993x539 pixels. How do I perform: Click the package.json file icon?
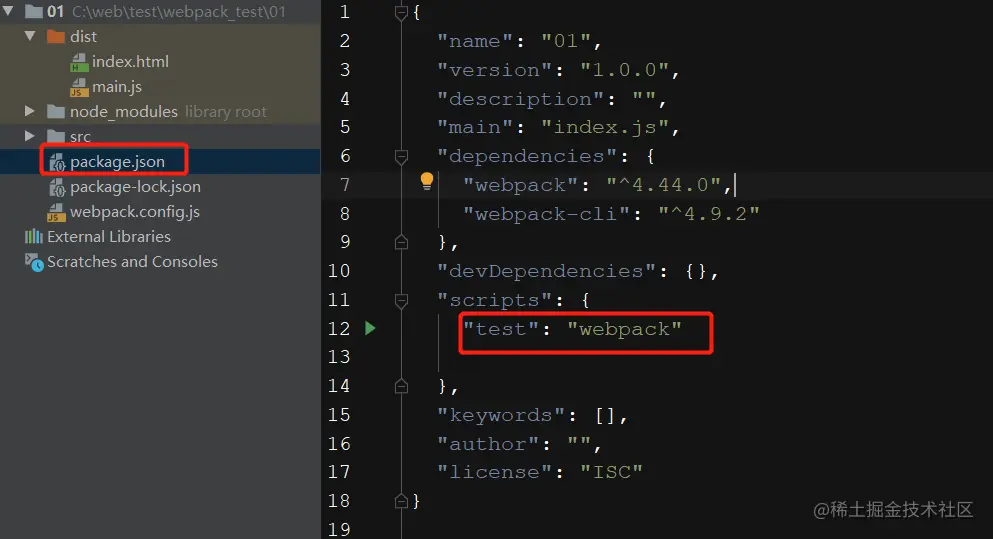(x=57, y=162)
